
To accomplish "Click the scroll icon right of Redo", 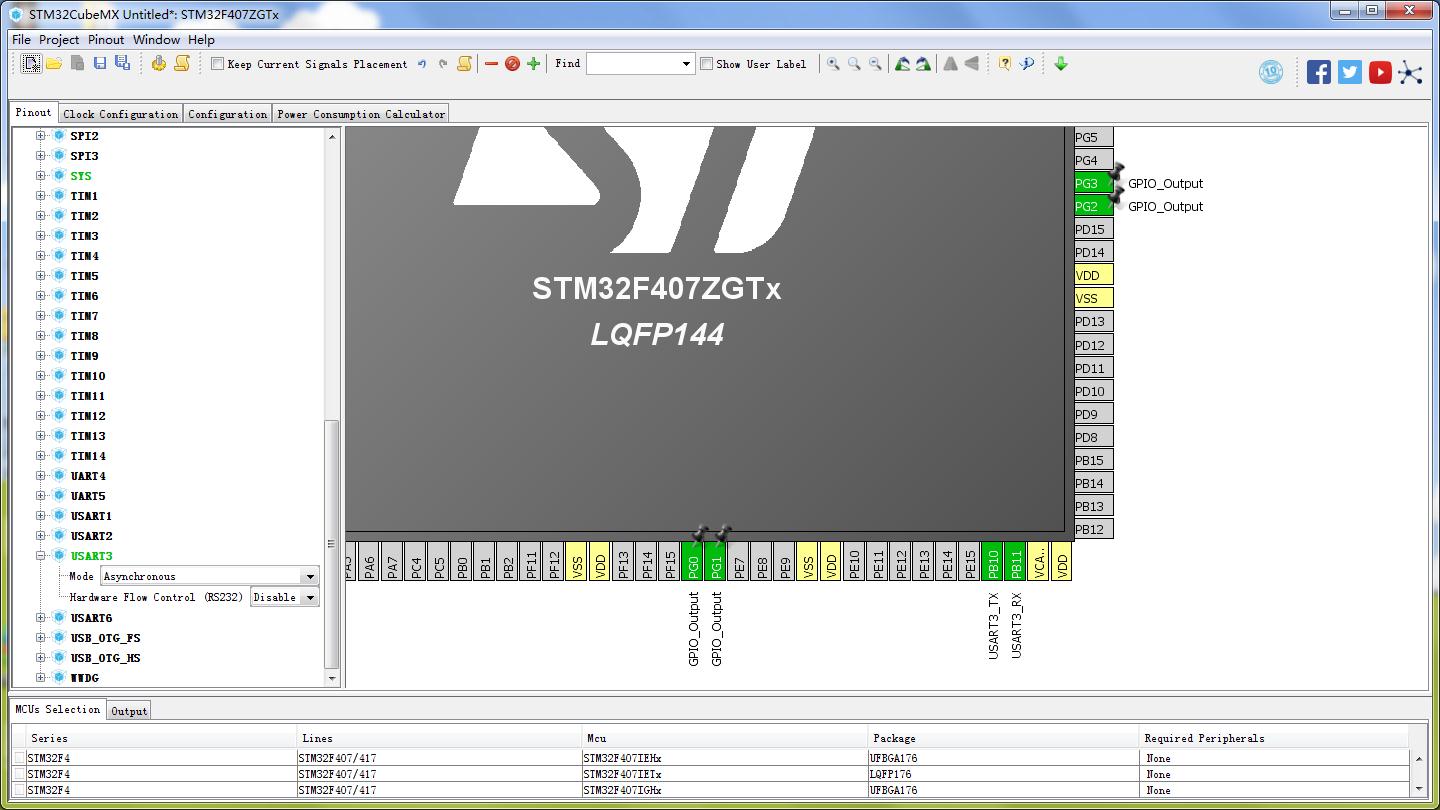I will click(x=464, y=64).
